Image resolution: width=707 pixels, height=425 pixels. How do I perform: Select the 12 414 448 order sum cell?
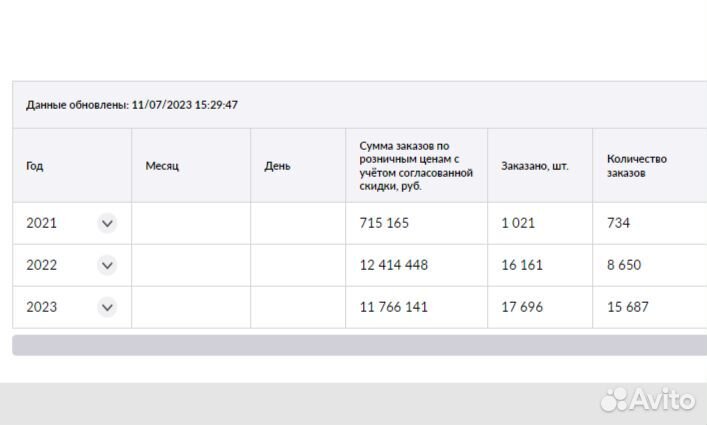393,266
